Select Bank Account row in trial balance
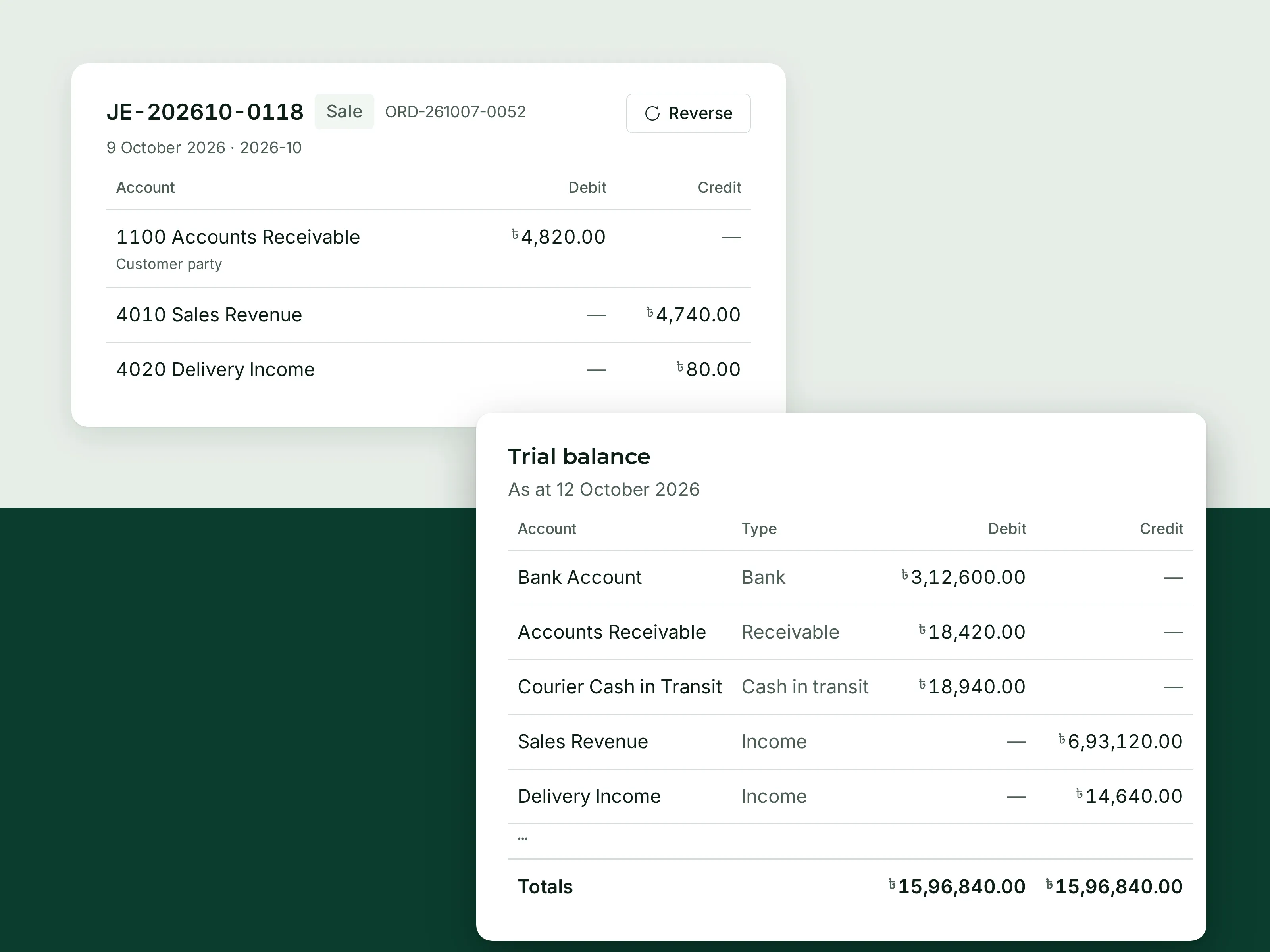 (850, 577)
